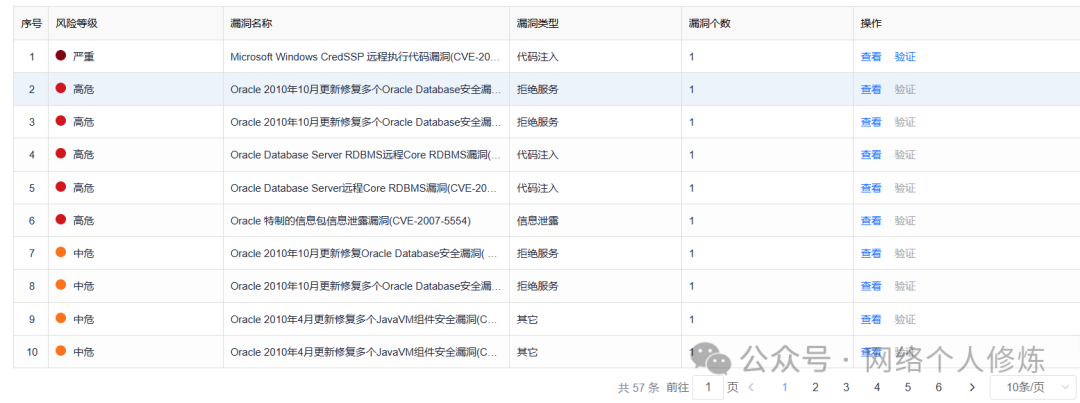Click 查看 for CVE-2007-5554 information leak row
The image size is (1080, 403).
pyautogui.click(x=871, y=220)
